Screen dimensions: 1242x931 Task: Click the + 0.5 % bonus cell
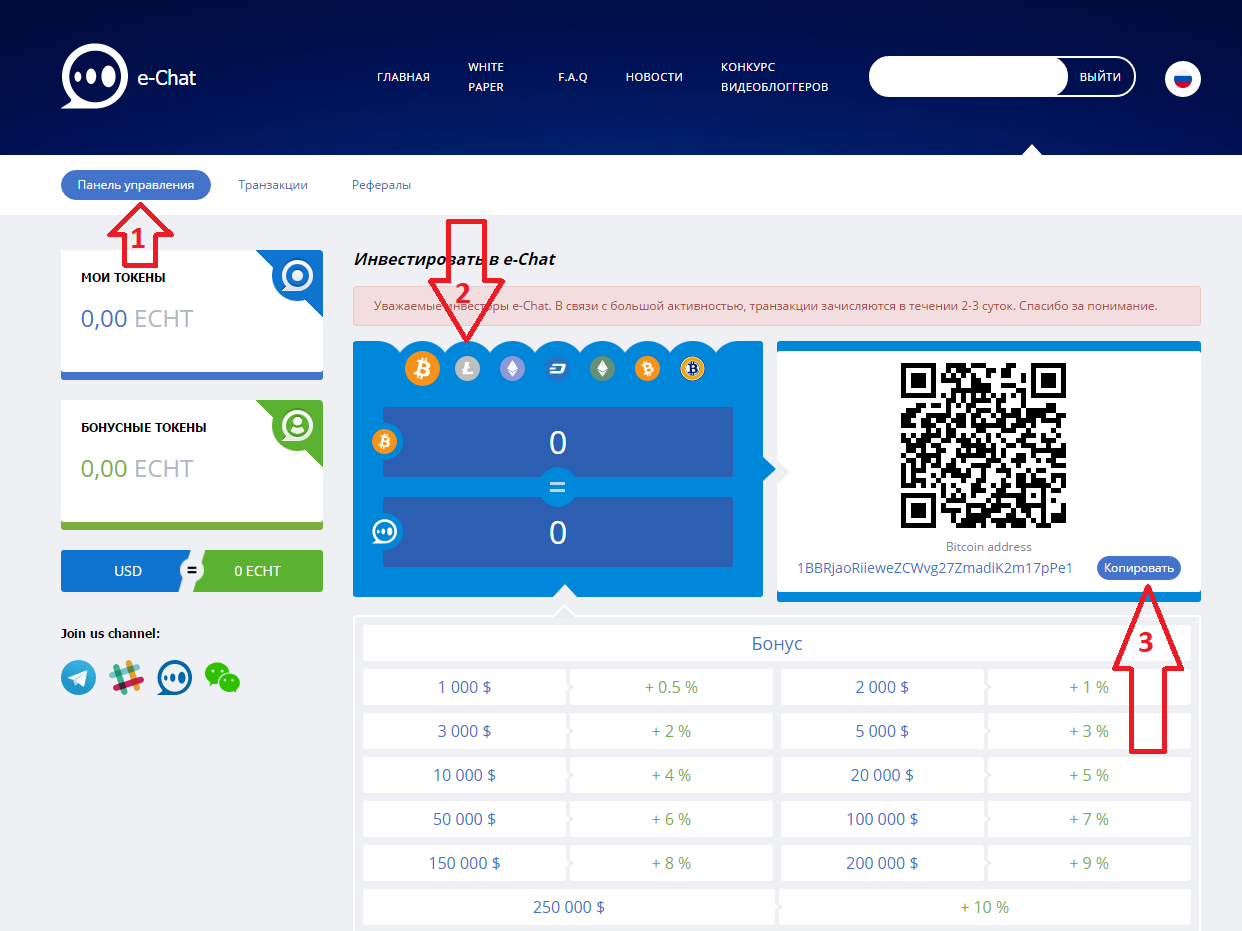(x=671, y=687)
